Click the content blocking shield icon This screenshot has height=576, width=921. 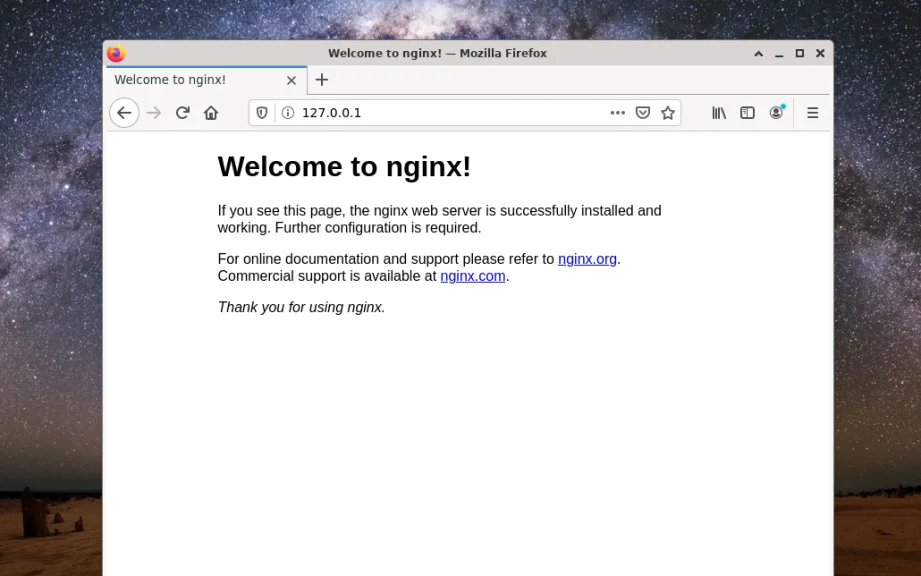point(261,112)
